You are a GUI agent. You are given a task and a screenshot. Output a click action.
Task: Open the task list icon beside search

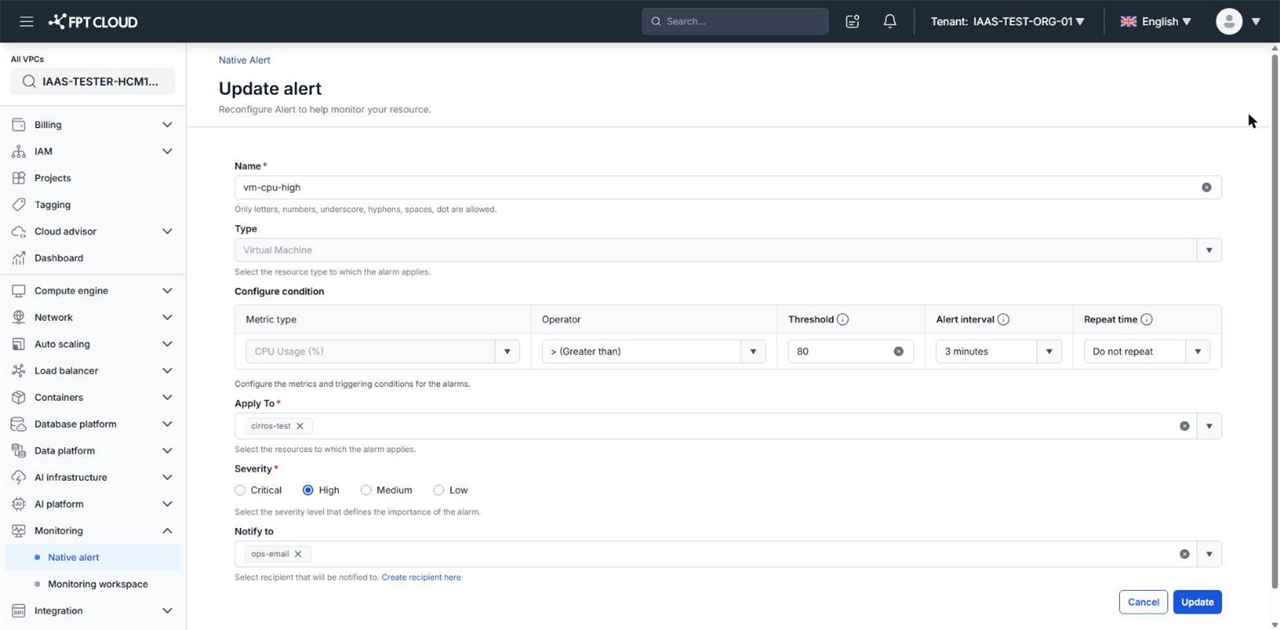point(852,21)
